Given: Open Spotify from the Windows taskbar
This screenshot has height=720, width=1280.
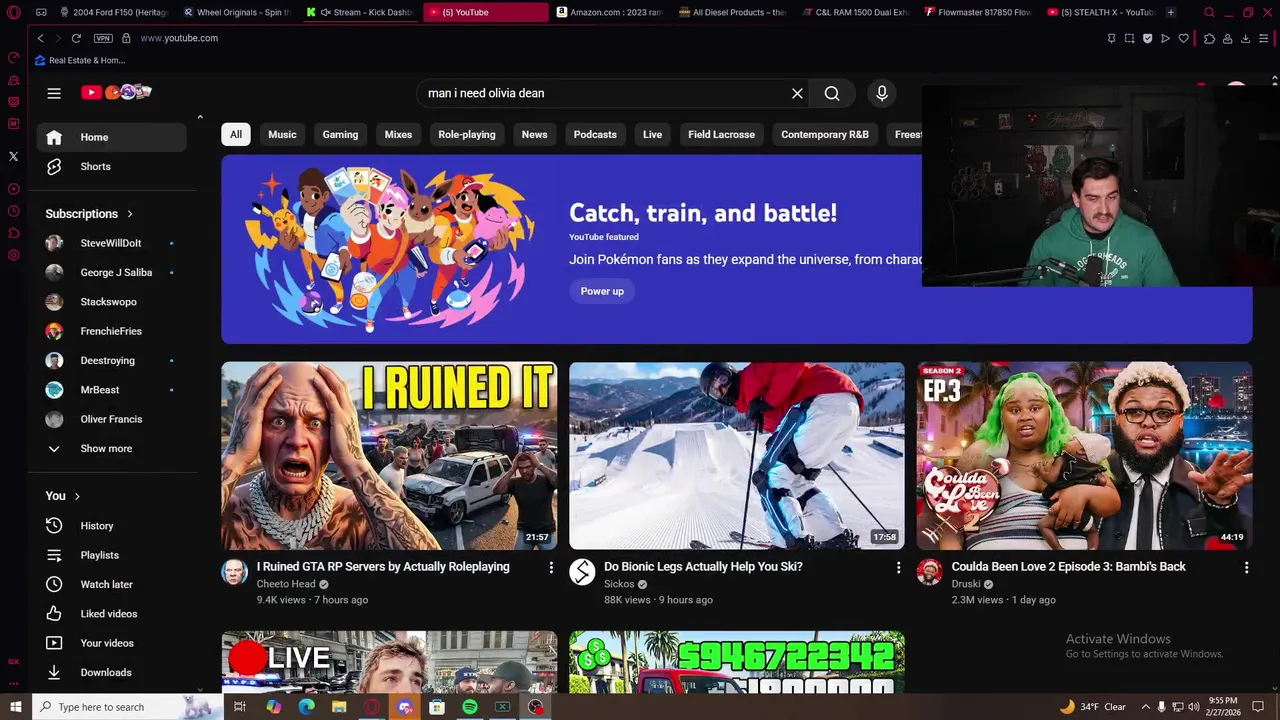Looking at the screenshot, I should [469, 707].
